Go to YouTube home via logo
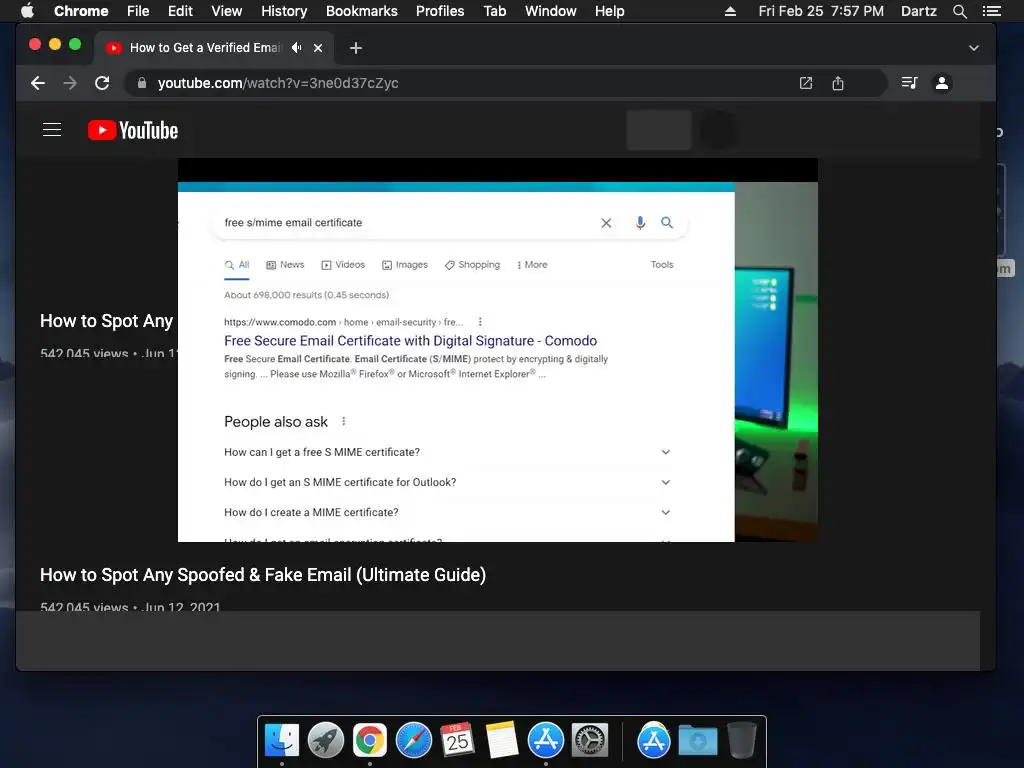 click(133, 130)
